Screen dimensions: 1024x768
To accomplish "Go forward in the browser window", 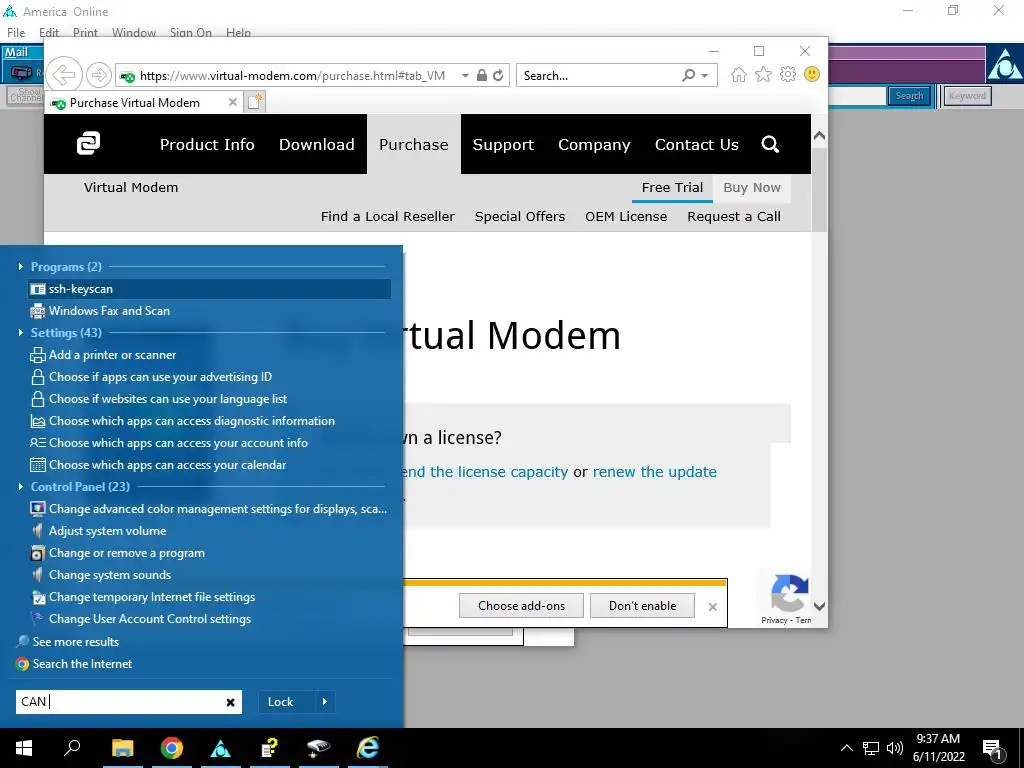I will [x=99, y=75].
